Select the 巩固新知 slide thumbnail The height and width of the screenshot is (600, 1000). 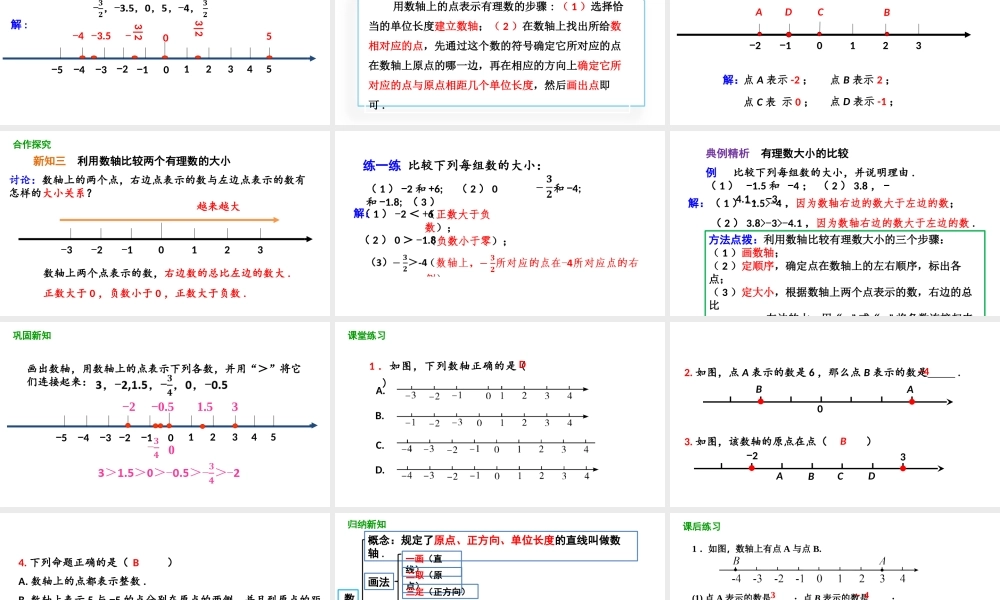(164, 414)
